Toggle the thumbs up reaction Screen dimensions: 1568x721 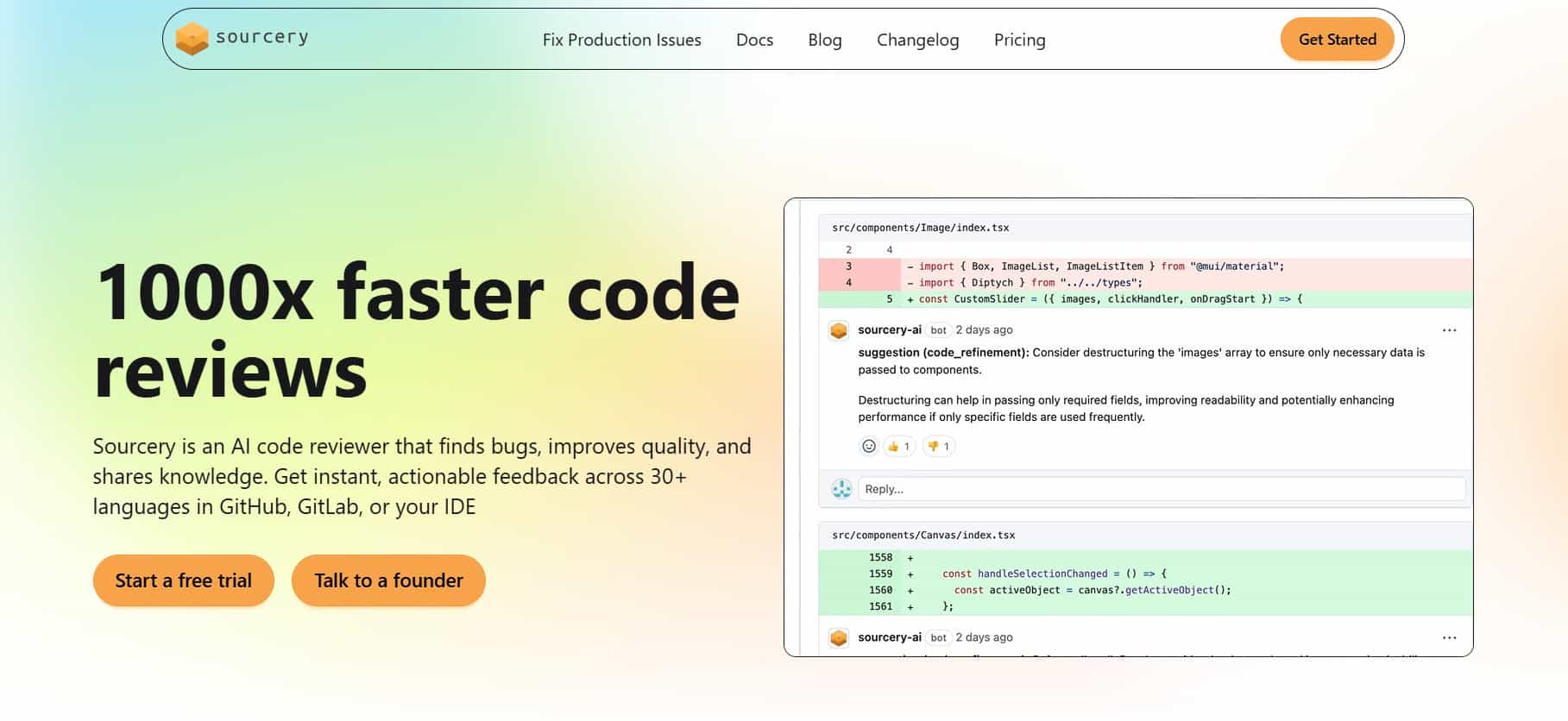(898, 446)
